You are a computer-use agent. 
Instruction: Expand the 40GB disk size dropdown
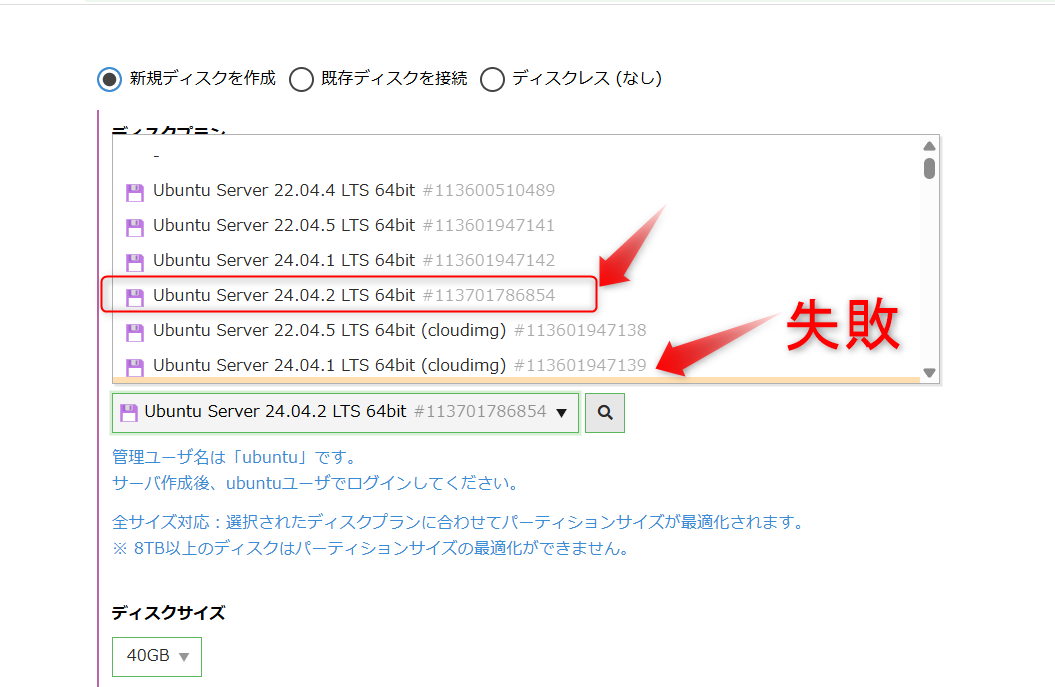pyautogui.click(x=157, y=657)
